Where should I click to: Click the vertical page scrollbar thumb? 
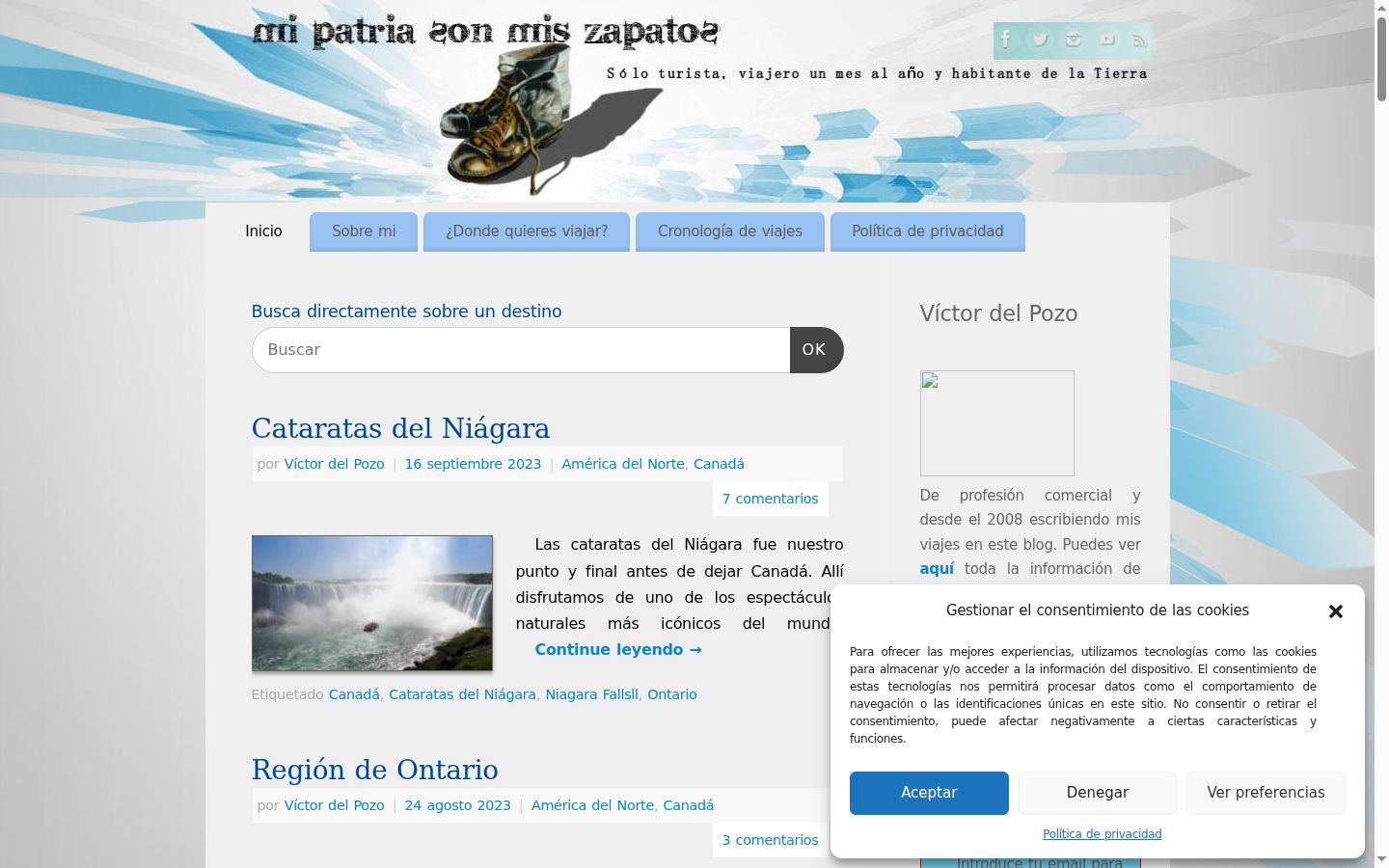point(1381,58)
